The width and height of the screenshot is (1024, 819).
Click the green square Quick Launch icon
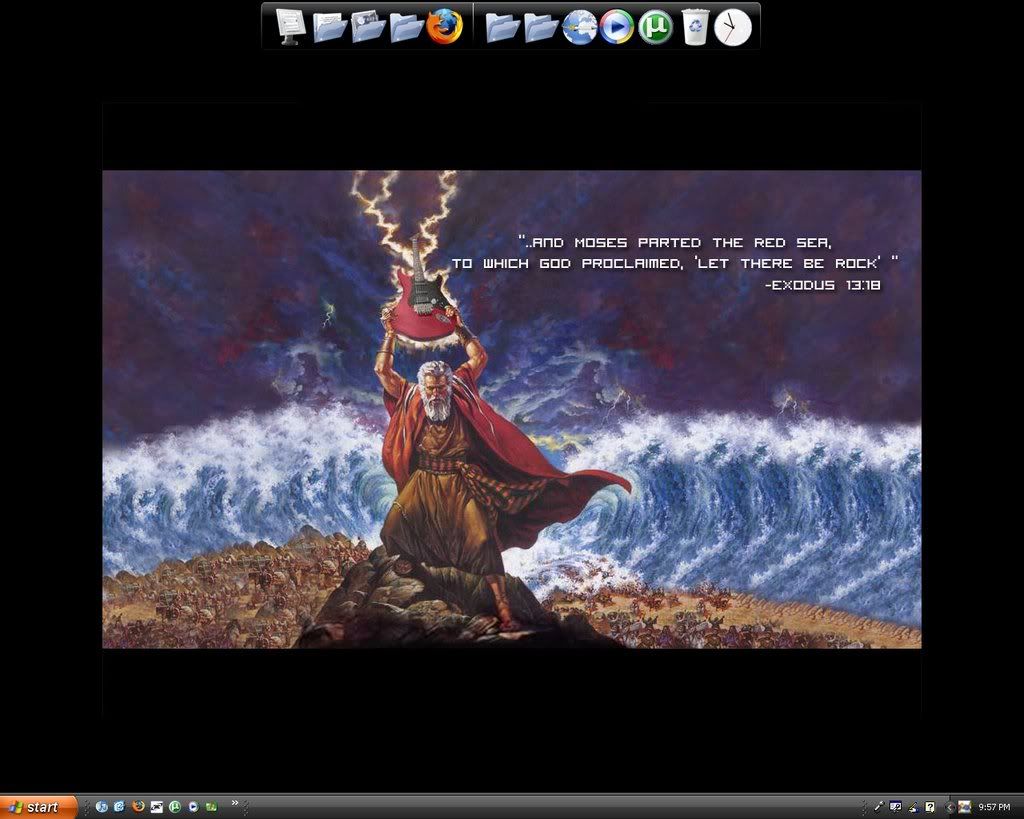tap(211, 807)
